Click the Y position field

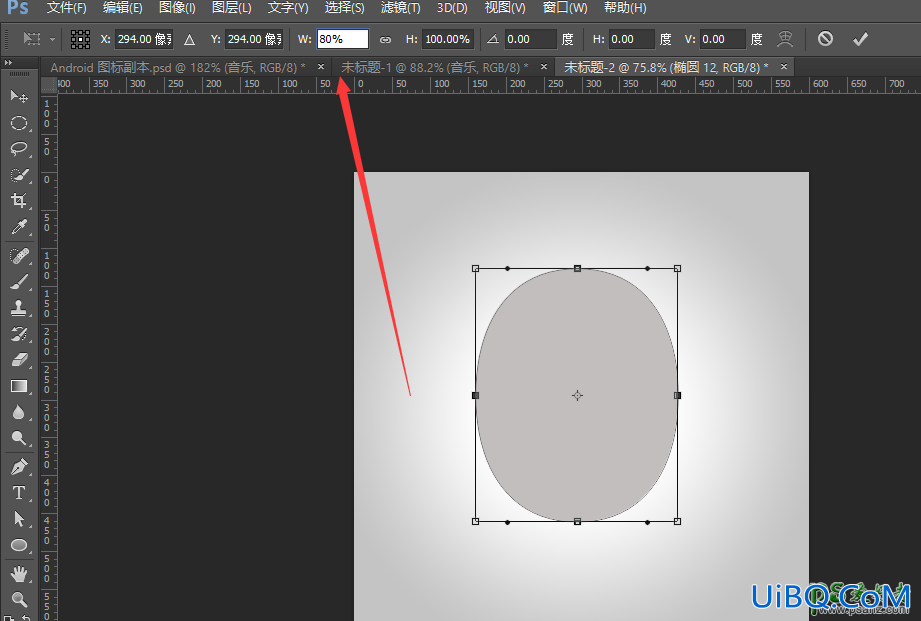254,39
